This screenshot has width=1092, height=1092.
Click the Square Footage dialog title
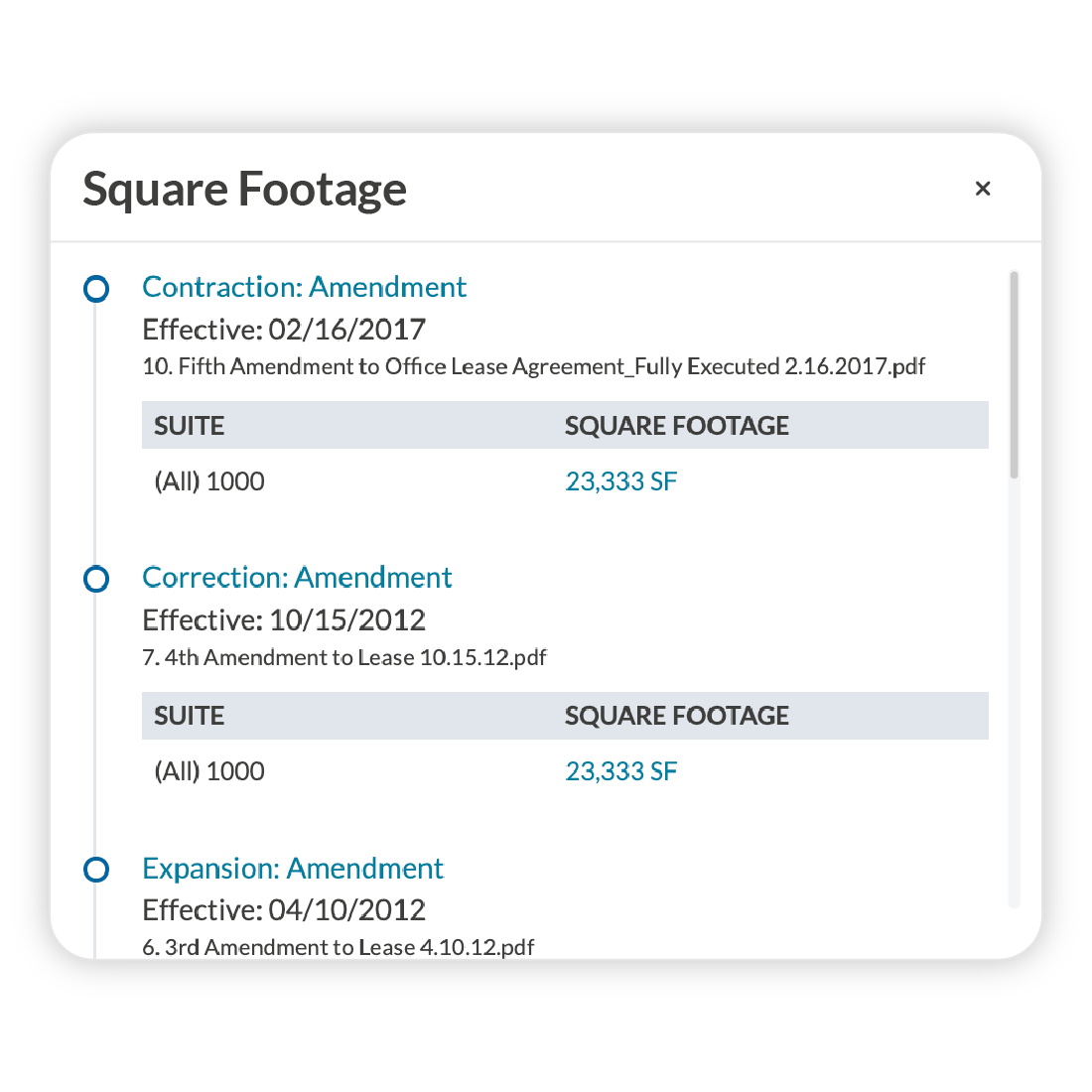coord(244,190)
